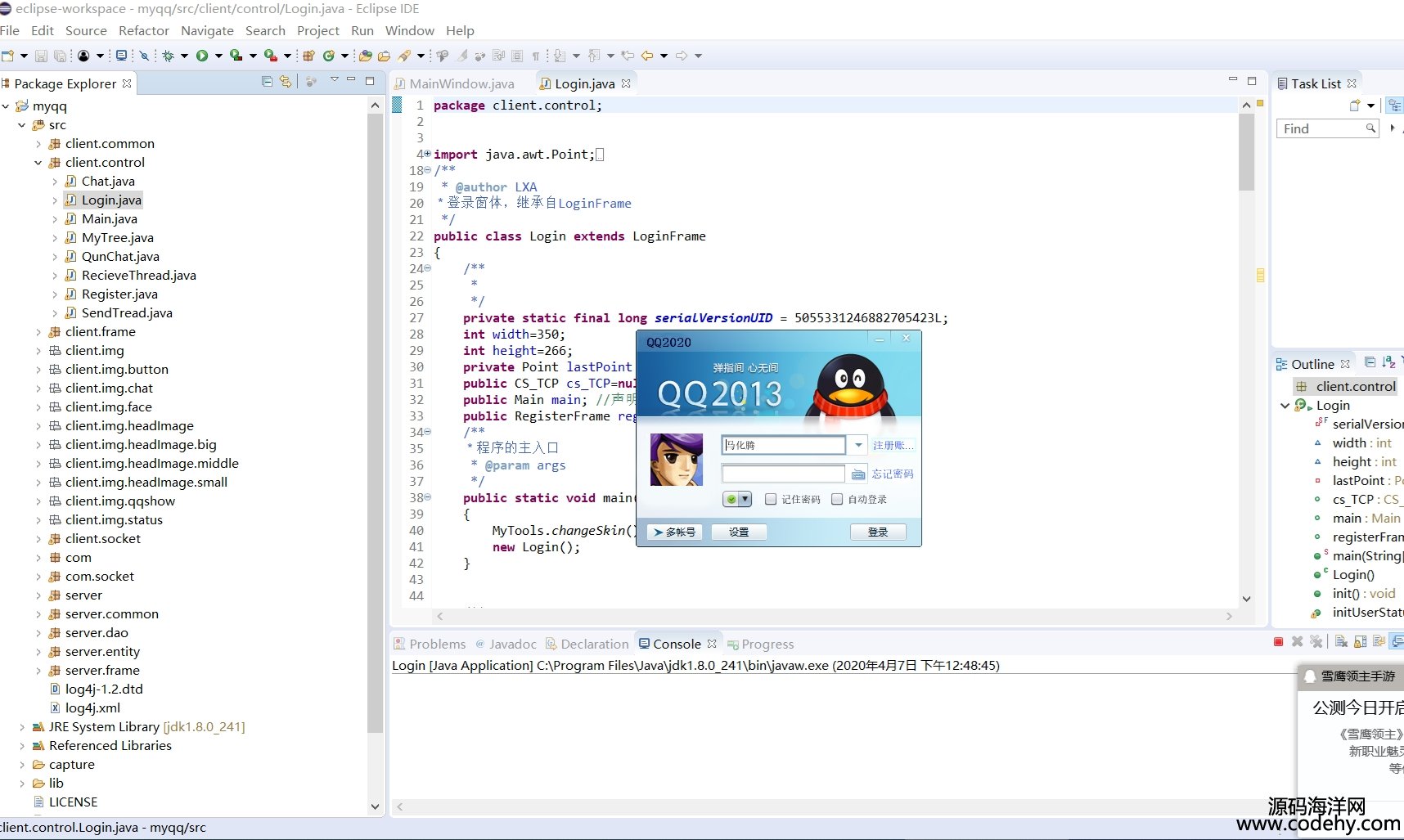The width and height of the screenshot is (1404, 840).
Task: Close the Login.java editor tab
Action: click(x=626, y=83)
